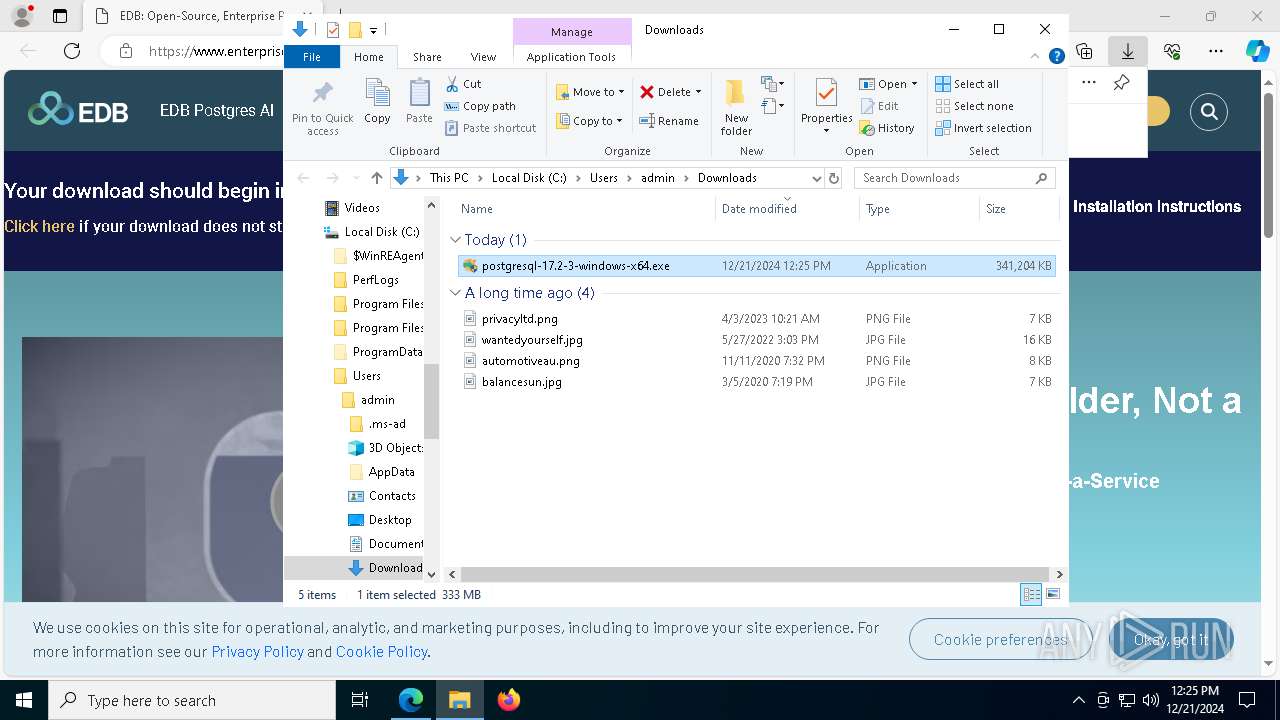
Task: Open Firefox from the taskbar
Action: (509, 700)
